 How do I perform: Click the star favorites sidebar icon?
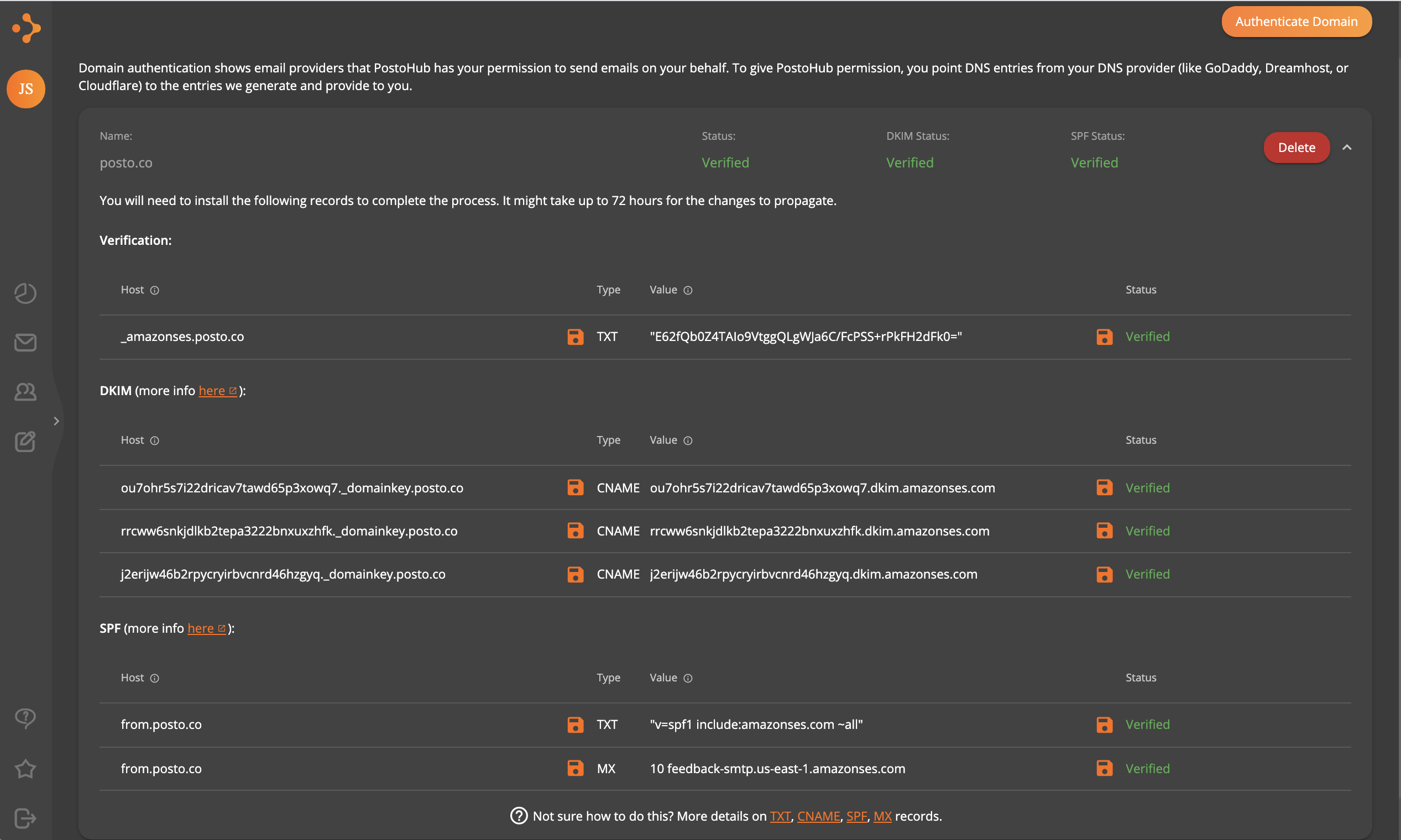tap(25, 769)
